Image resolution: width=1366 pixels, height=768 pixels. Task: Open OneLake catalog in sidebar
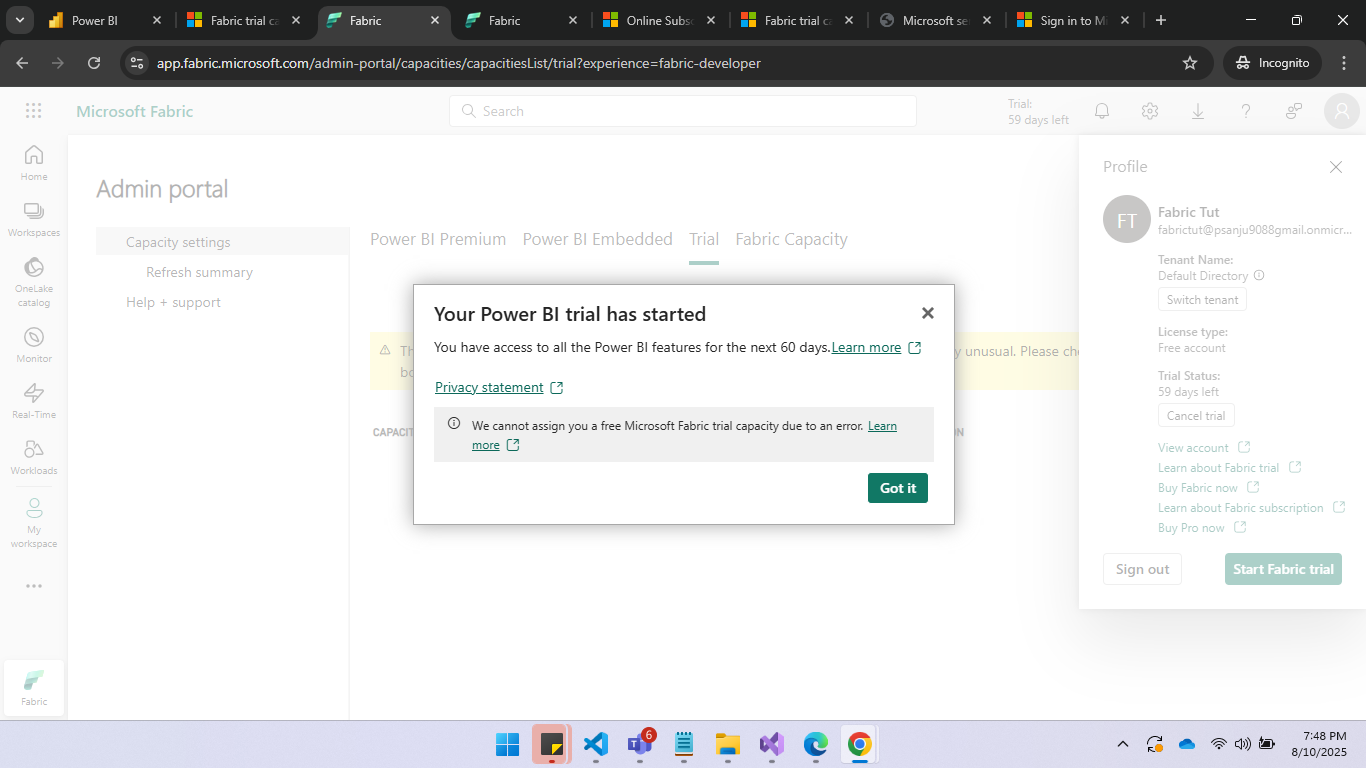point(34,282)
